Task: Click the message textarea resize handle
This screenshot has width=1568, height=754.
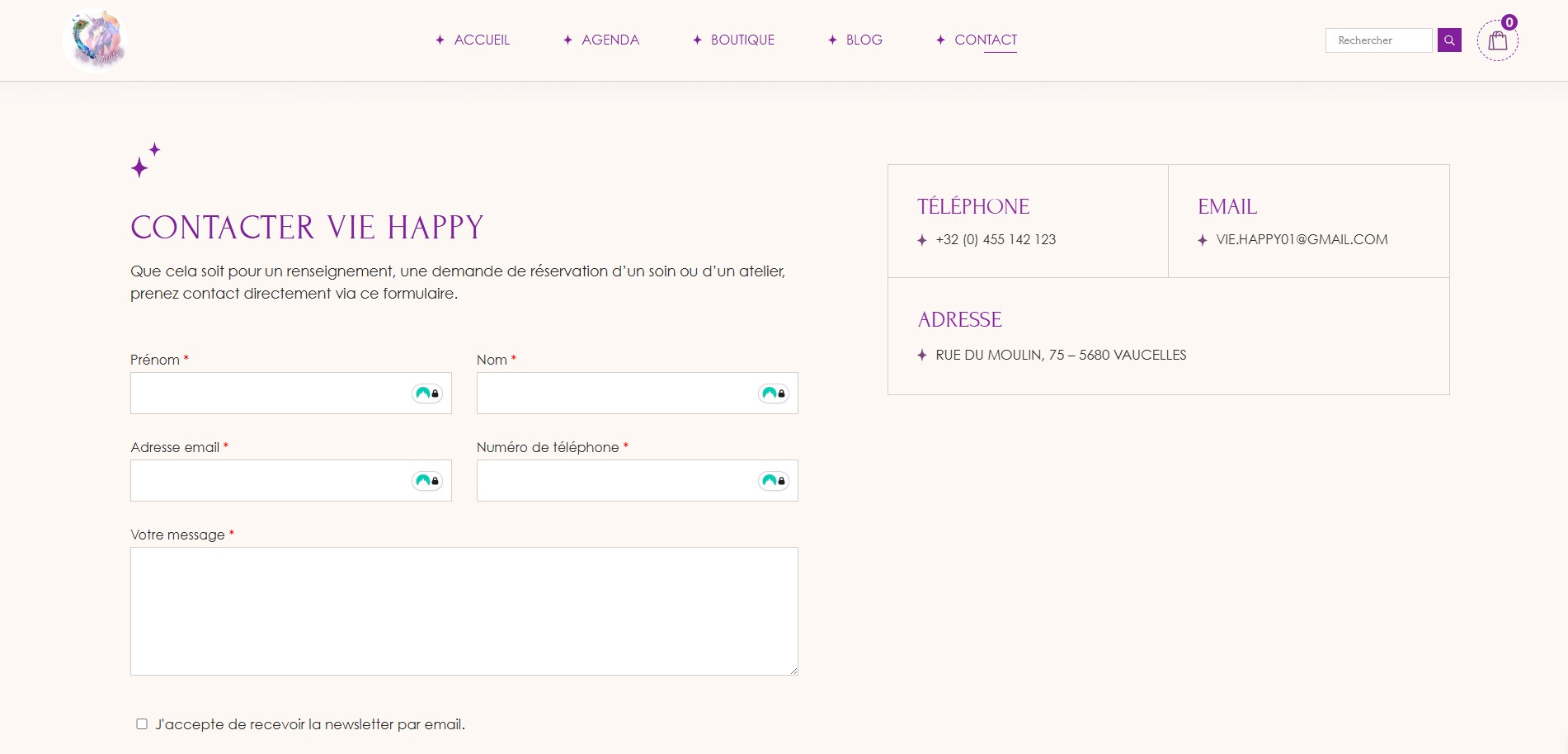Action: (793, 671)
